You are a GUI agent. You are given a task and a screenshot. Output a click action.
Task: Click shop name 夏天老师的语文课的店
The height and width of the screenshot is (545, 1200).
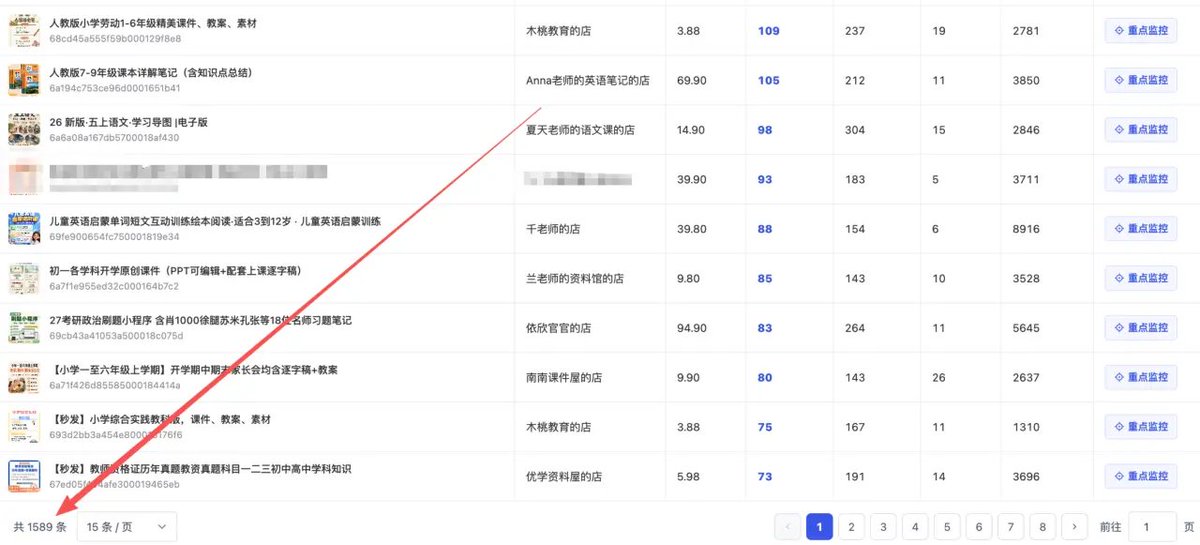[580, 130]
